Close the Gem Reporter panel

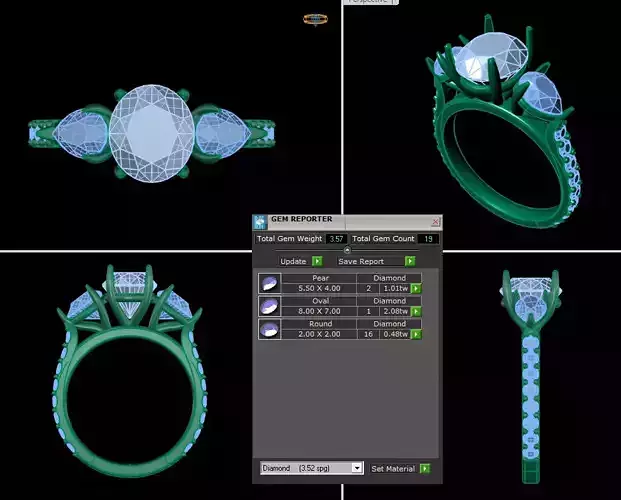click(x=435, y=221)
